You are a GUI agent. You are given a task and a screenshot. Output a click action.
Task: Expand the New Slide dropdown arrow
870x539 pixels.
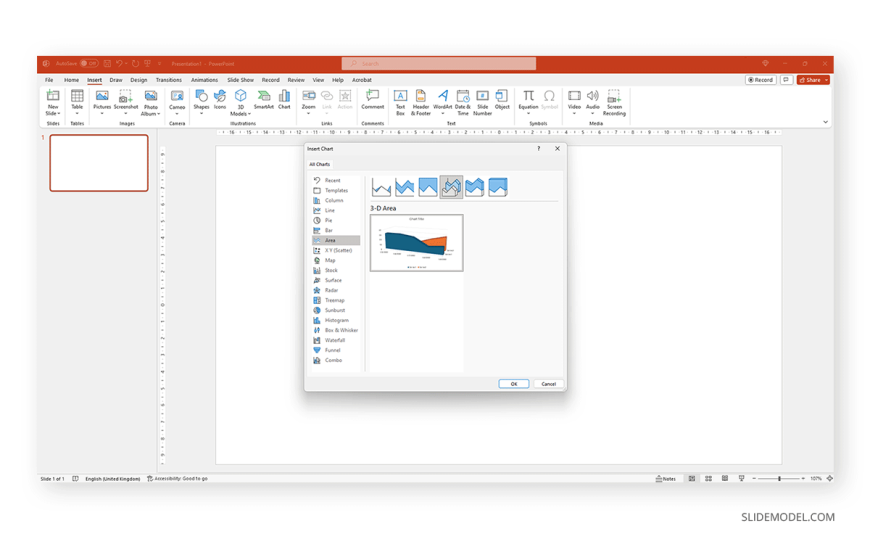coord(54,114)
